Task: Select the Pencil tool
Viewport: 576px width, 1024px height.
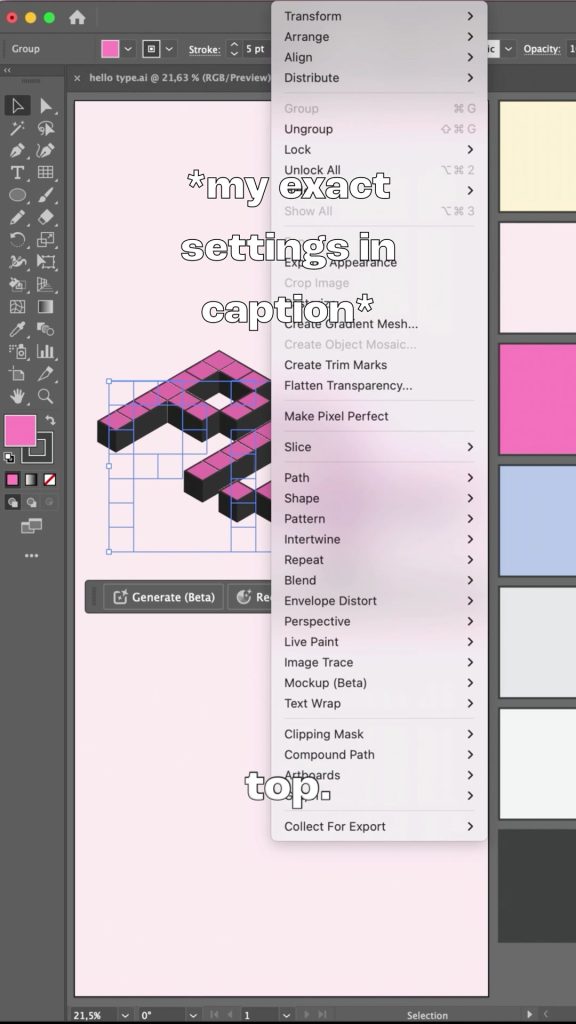Action: [18, 217]
